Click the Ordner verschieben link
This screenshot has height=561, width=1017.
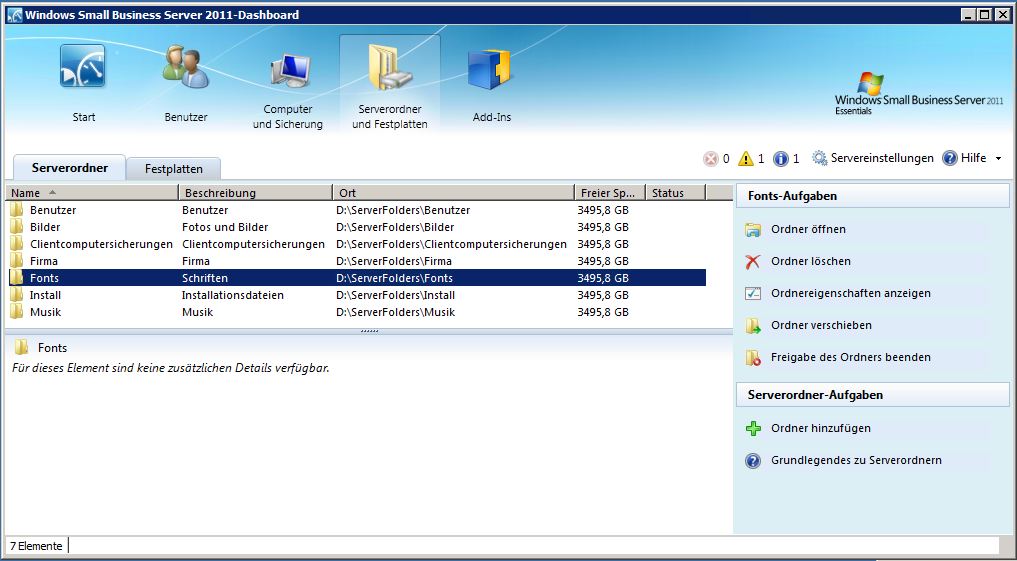(x=821, y=326)
